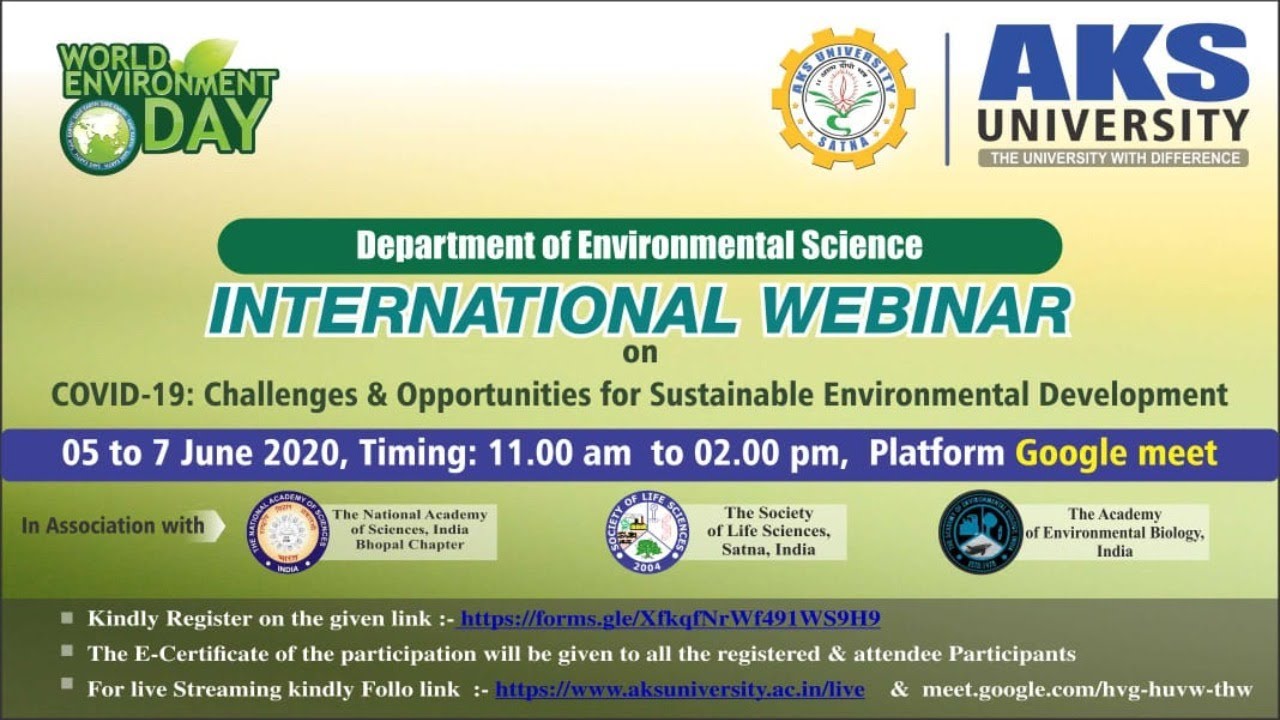Open the forms.gle registration link
Image resolution: width=1280 pixels, height=720 pixels.
pos(670,619)
